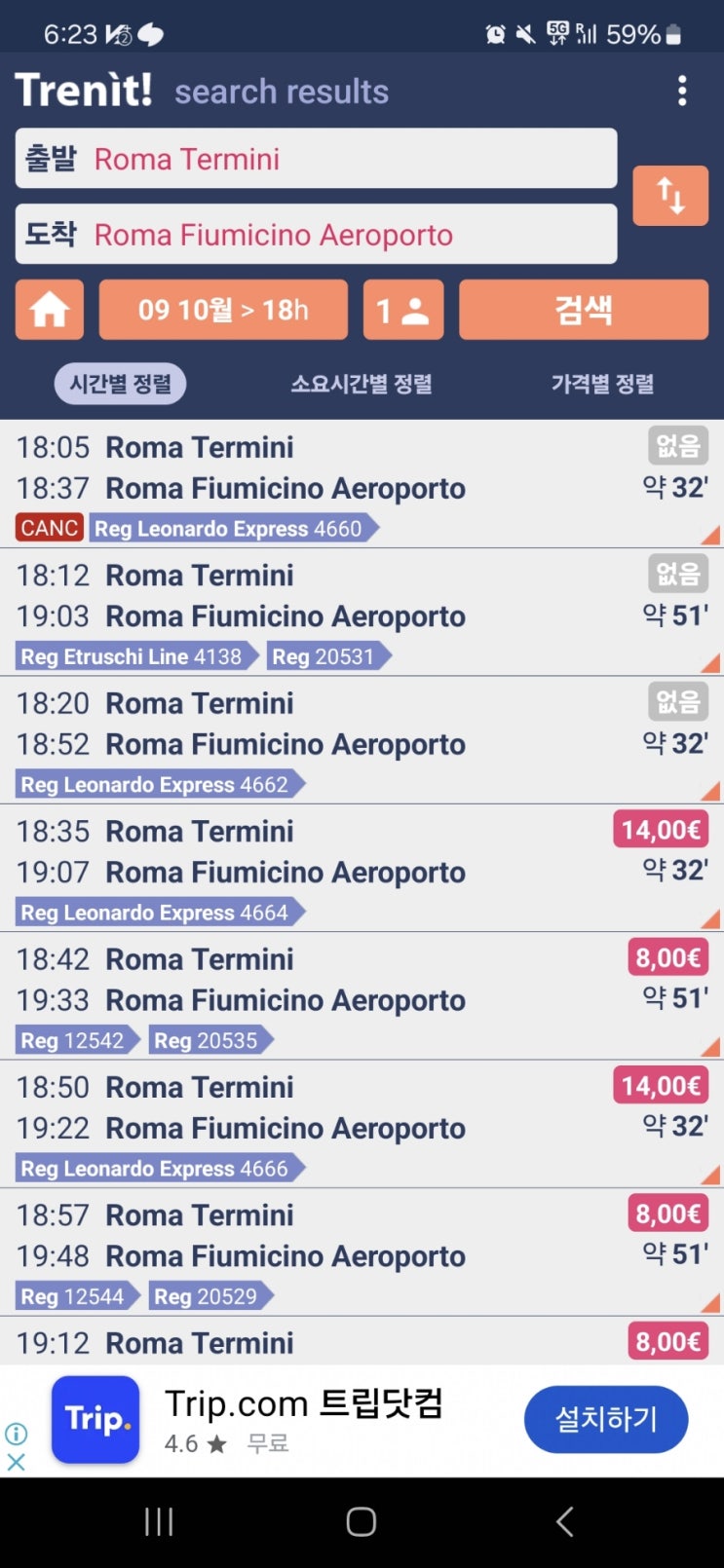
Task: Tap Android back navigation button
Action: click(x=564, y=1521)
